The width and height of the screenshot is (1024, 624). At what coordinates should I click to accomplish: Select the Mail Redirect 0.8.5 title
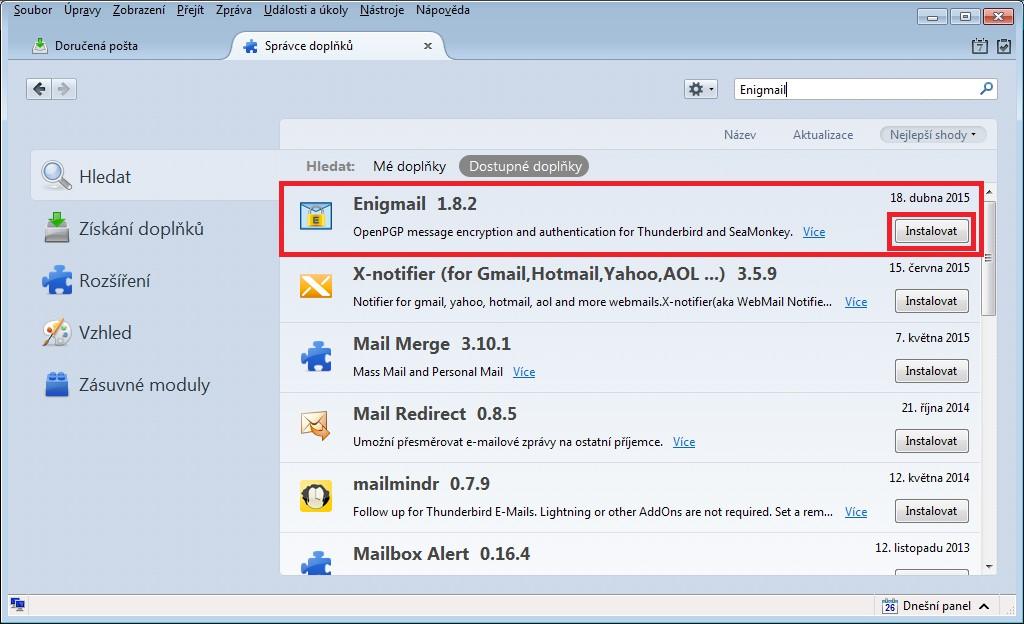434,414
